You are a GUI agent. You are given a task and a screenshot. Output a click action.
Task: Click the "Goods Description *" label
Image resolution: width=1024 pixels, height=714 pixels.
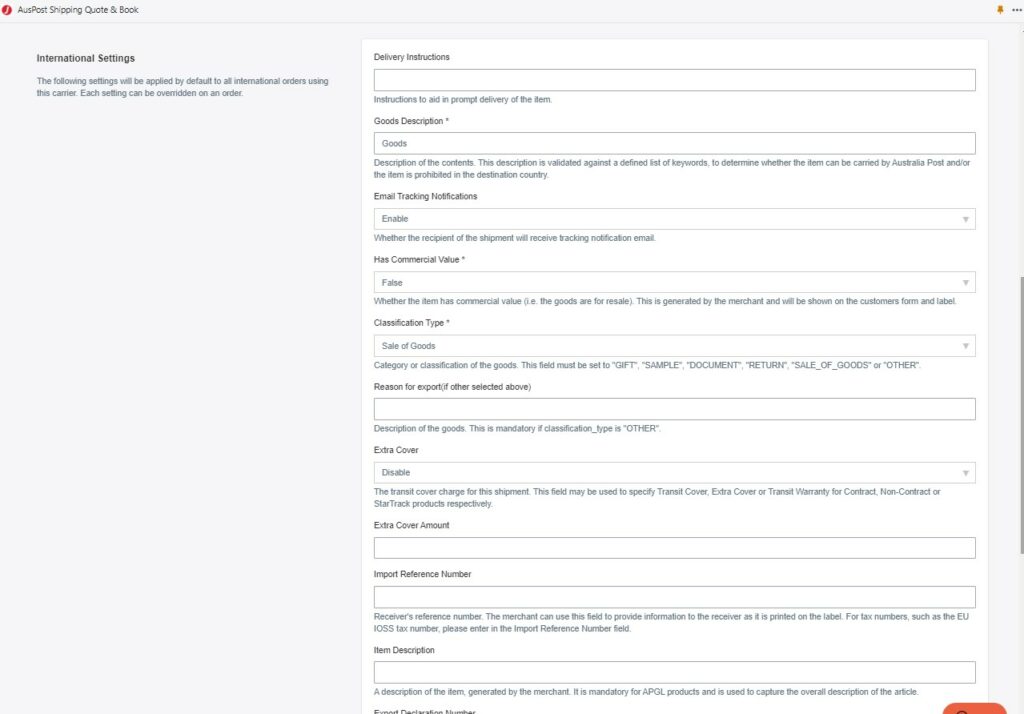(x=411, y=121)
